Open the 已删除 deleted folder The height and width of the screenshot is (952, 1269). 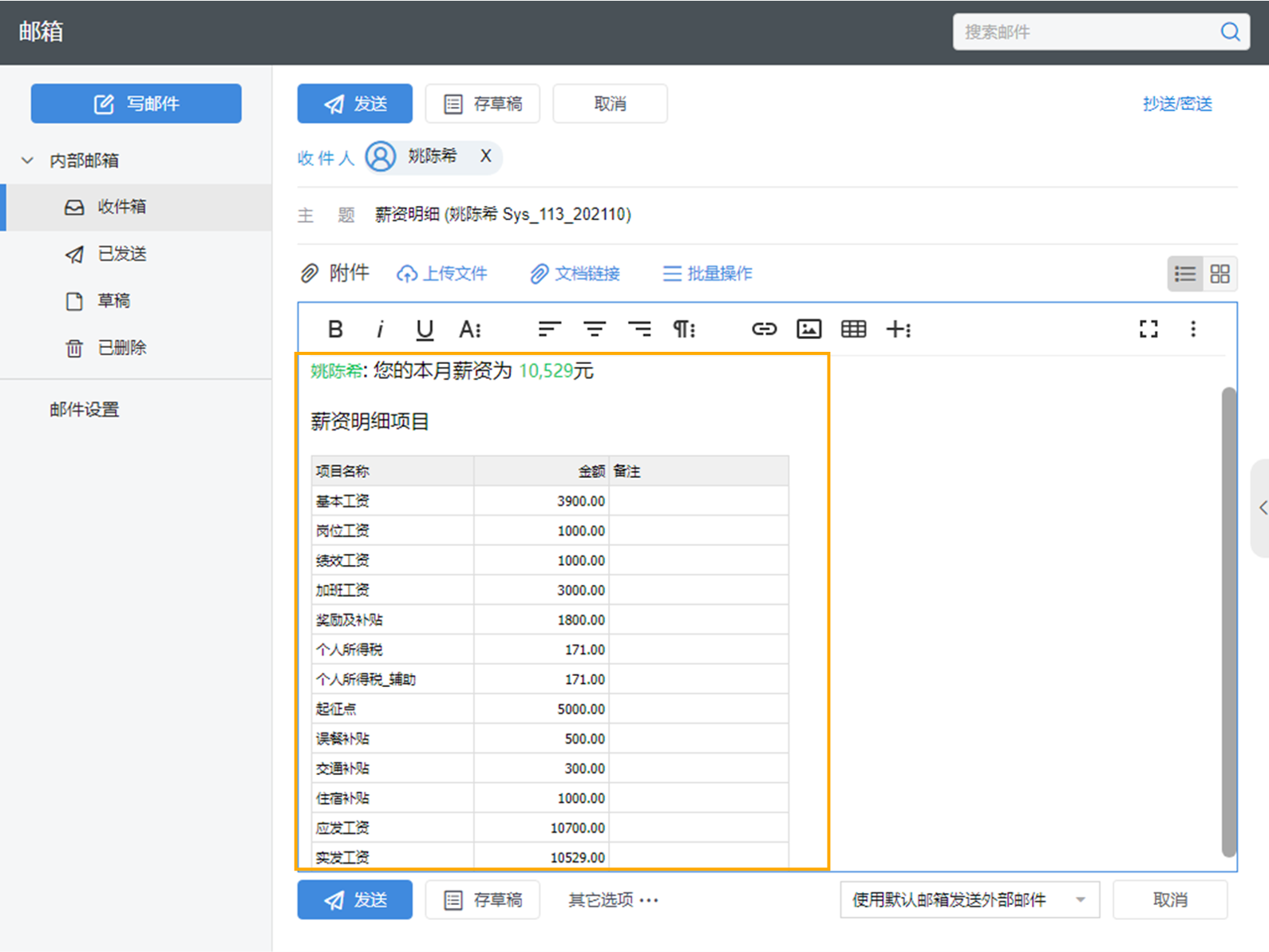pos(136,348)
